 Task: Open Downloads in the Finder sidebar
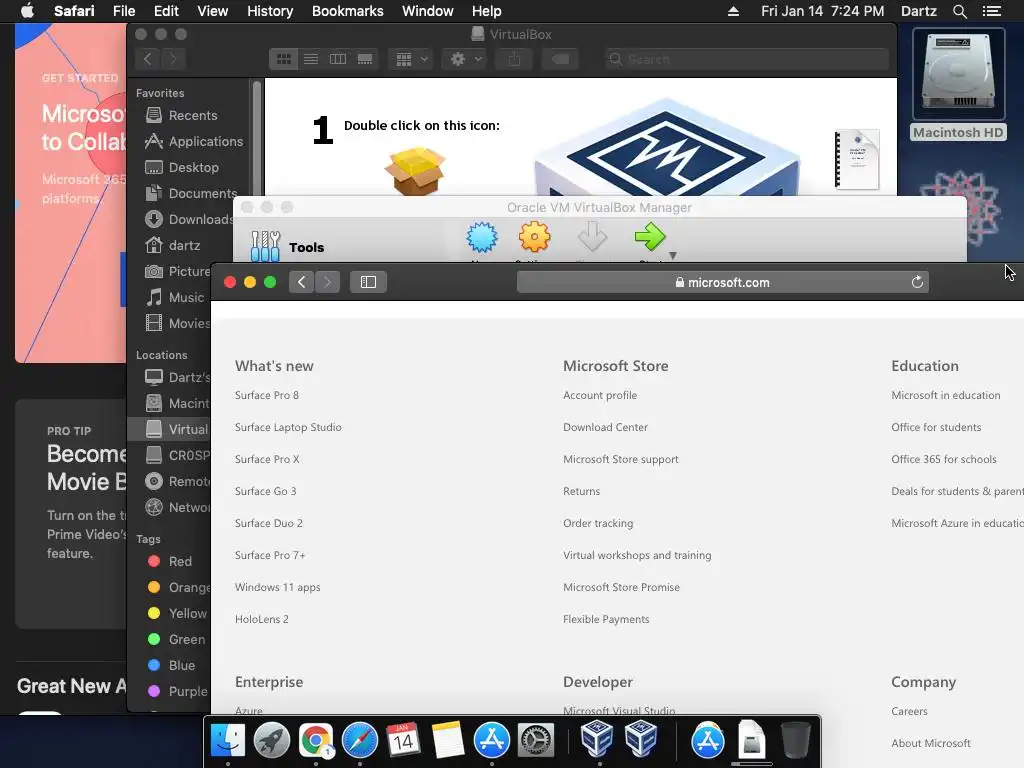coord(189,219)
